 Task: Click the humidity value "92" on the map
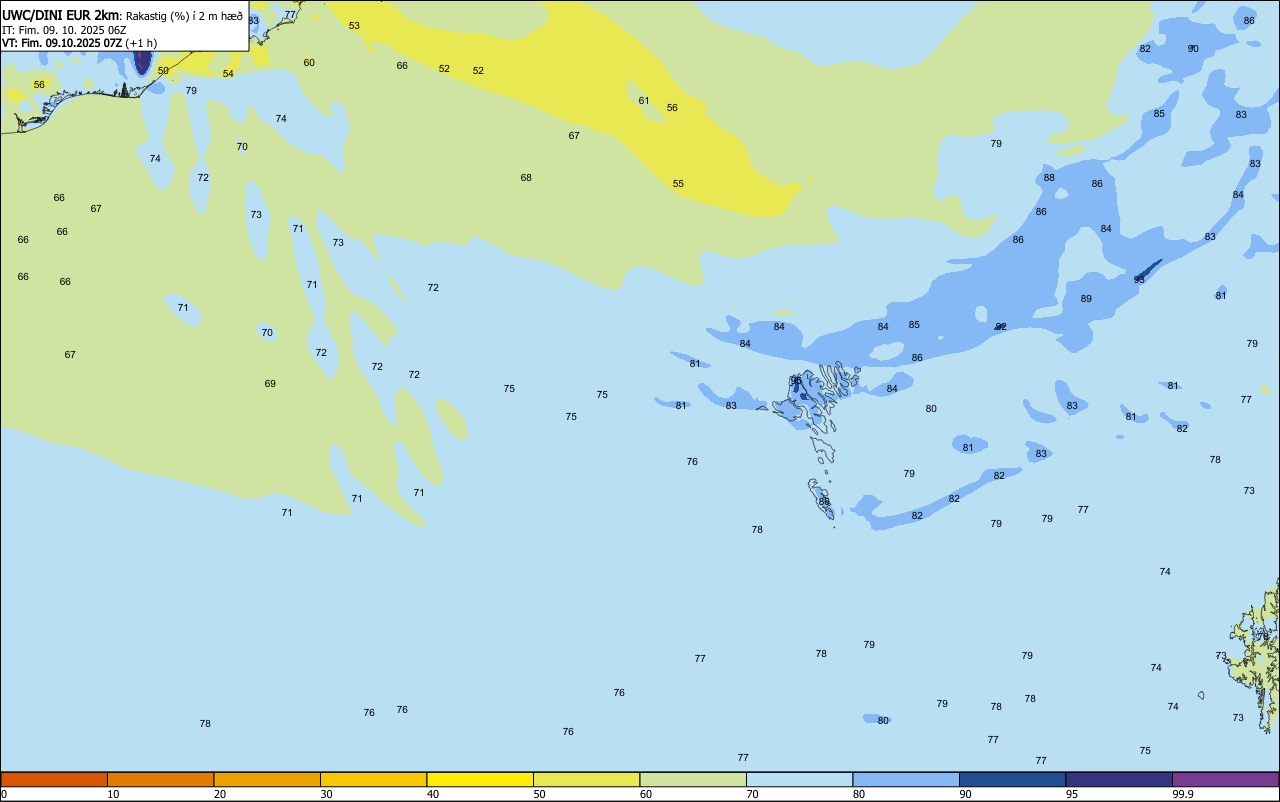coord(1001,327)
